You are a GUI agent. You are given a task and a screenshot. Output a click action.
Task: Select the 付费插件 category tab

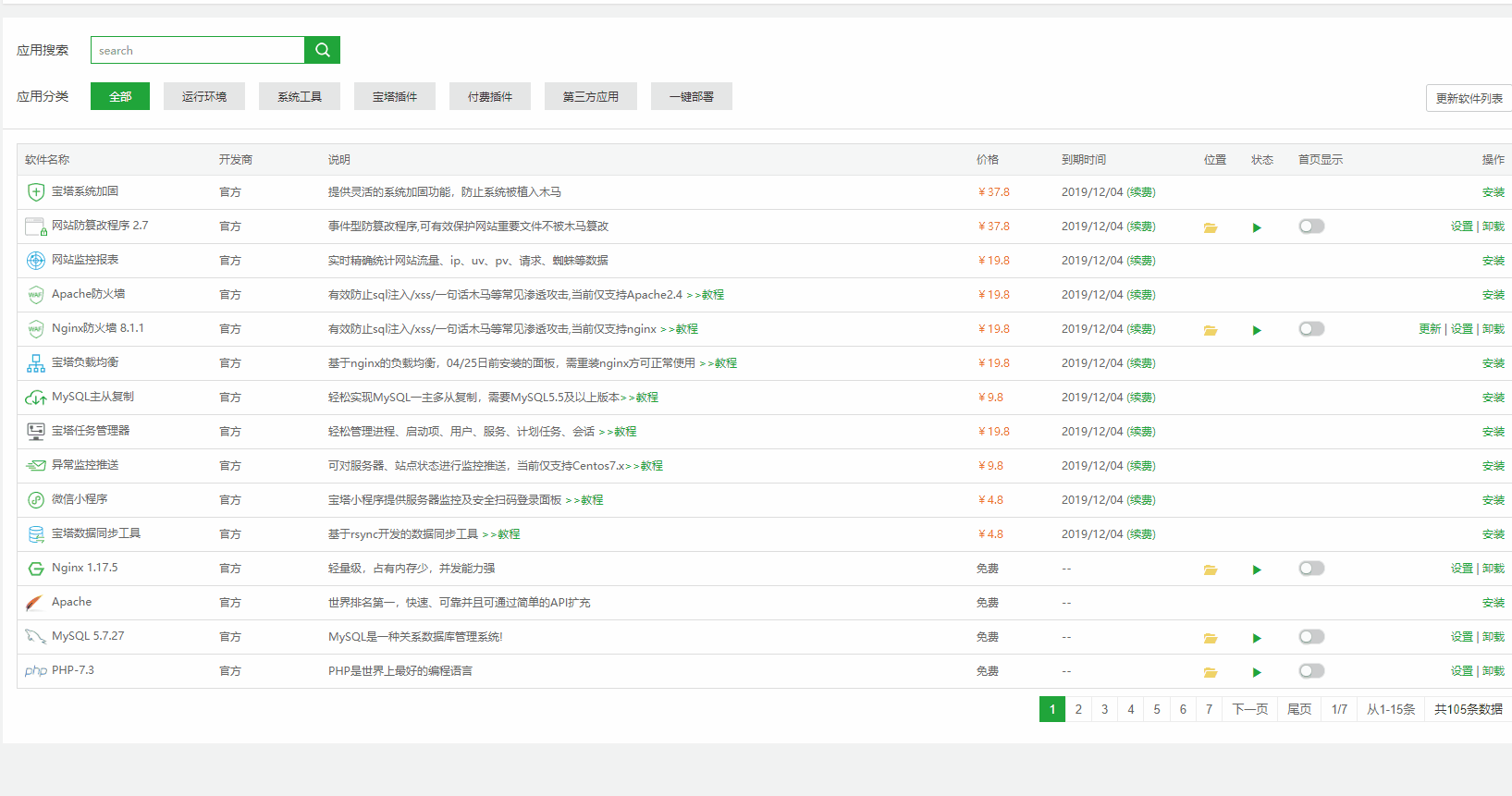490,96
